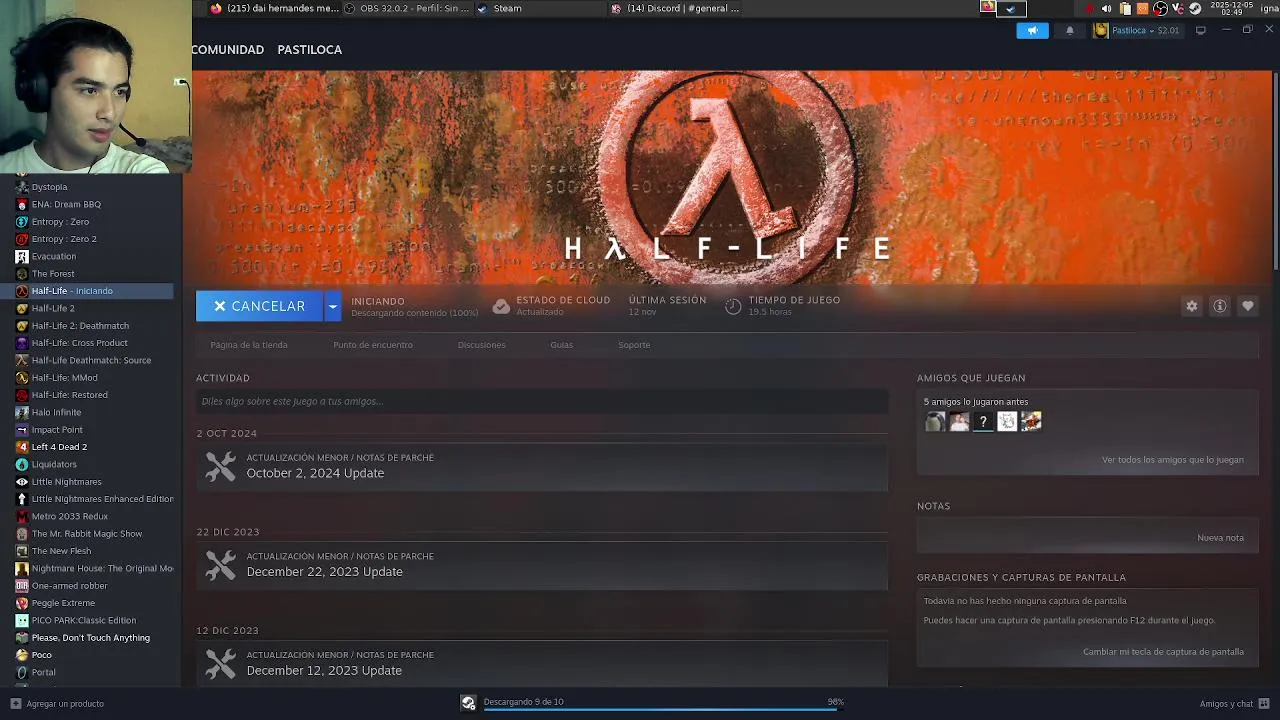Image resolution: width=1280 pixels, height=720 pixels.
Task: Open the Guías tab
Action: pos(561,345)
